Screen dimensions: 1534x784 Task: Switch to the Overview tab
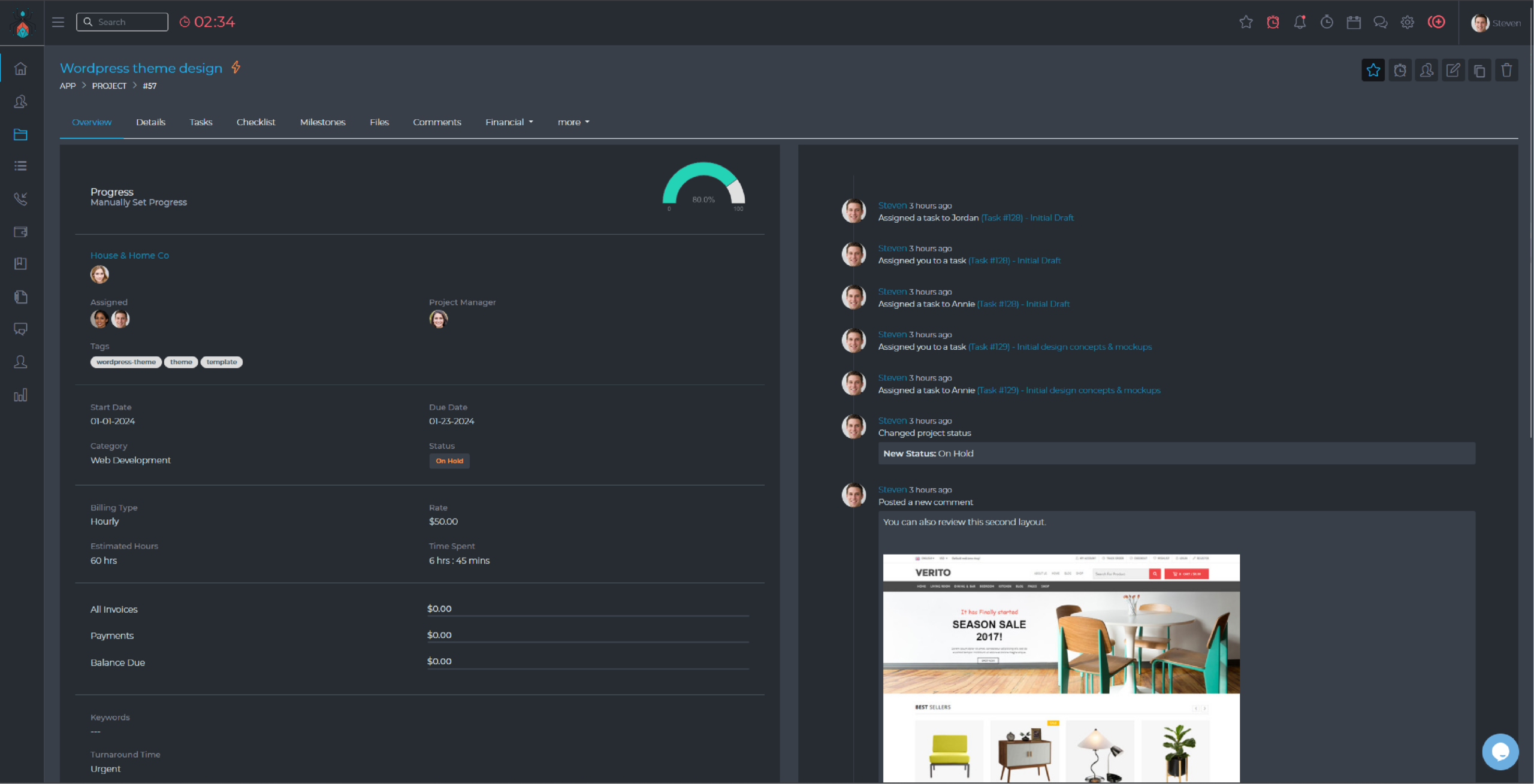point(92,122)
